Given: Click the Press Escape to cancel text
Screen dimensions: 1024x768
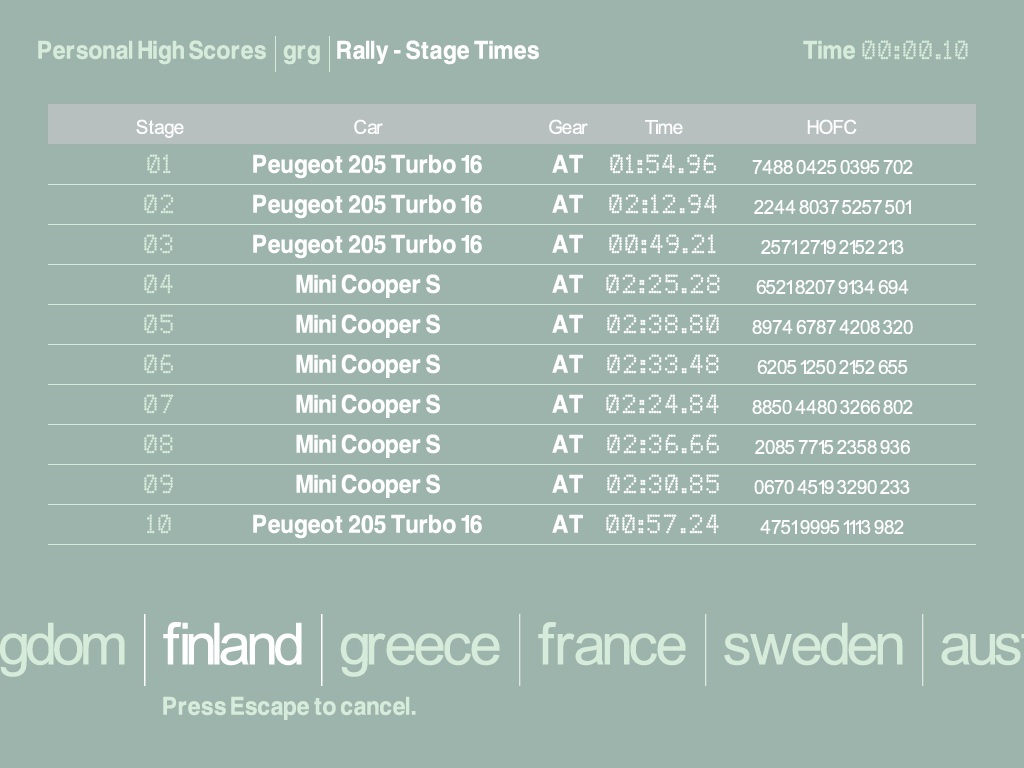Looking at the screenshot, I should point(289,707).
